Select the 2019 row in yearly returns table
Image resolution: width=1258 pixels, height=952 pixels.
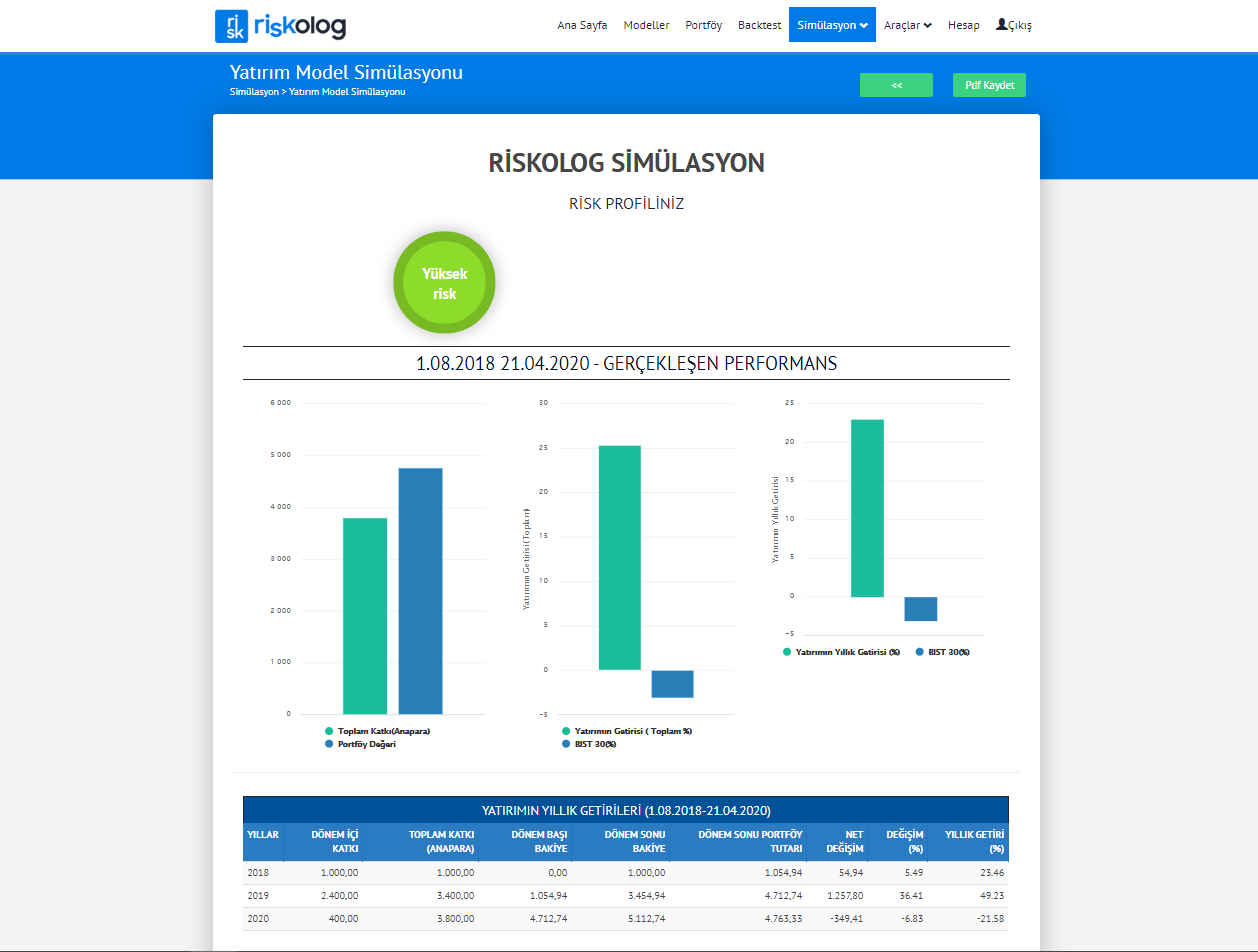pos(625,895)
